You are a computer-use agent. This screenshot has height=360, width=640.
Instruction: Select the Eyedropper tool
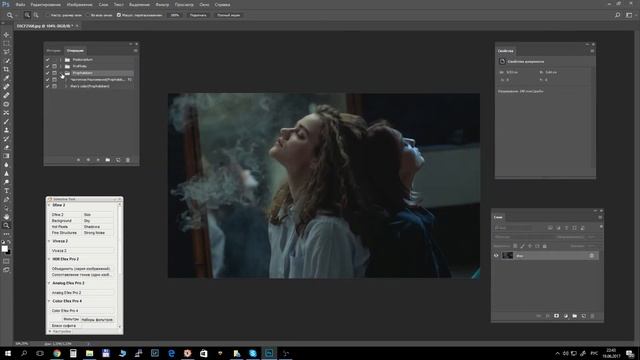[6, 78]
